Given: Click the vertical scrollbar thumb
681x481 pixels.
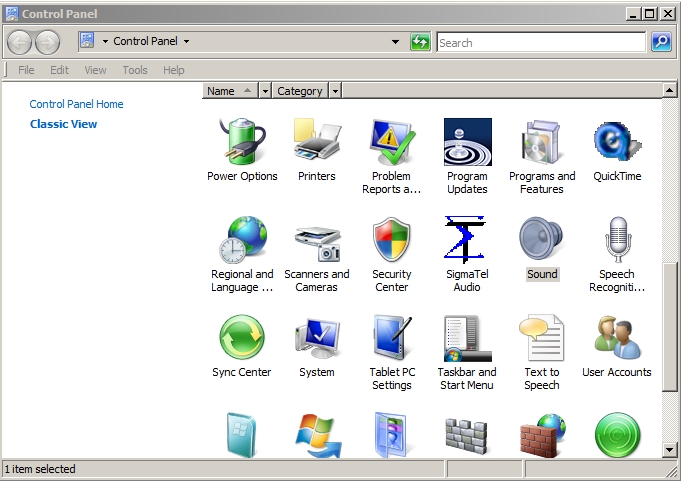Looking at the screenshot, I should [670, 326].
